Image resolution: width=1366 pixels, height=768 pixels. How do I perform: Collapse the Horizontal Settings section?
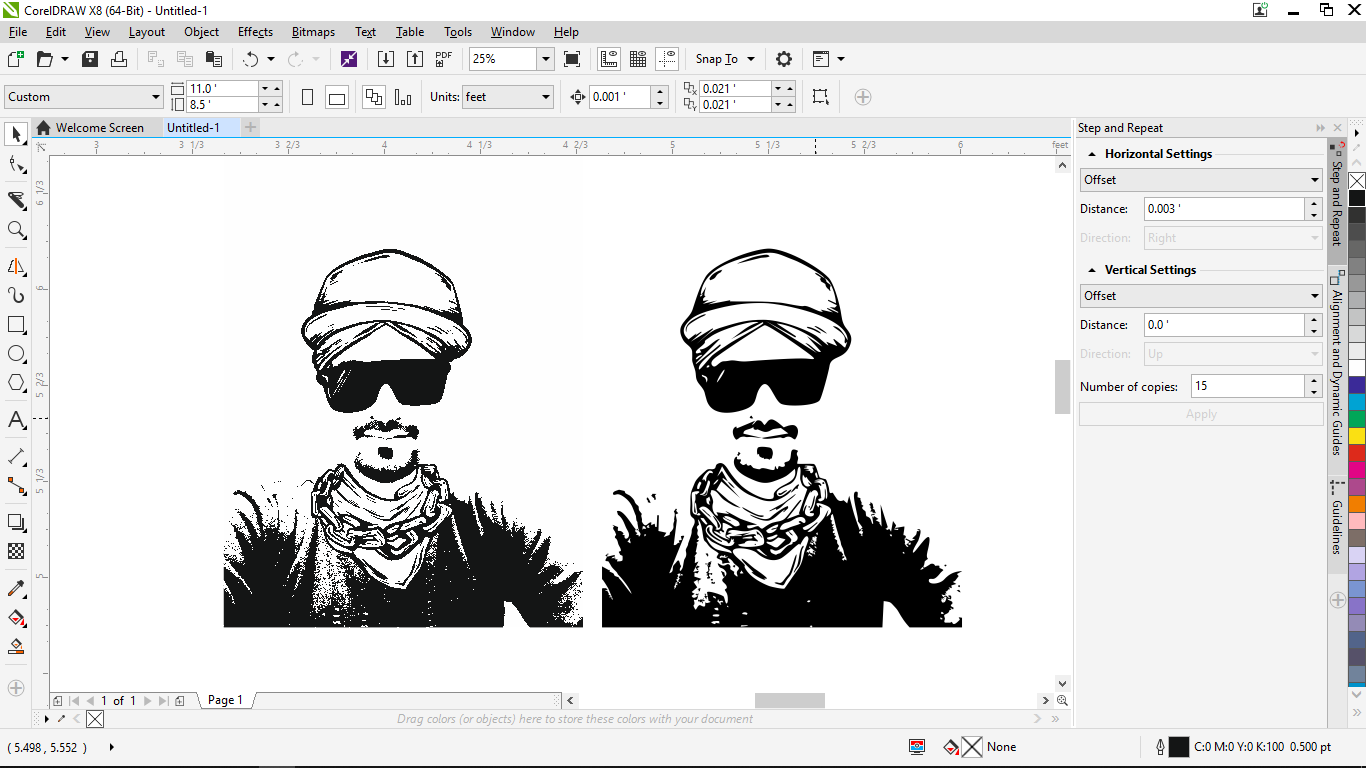pyautogui.click(x=1091, y=154)
